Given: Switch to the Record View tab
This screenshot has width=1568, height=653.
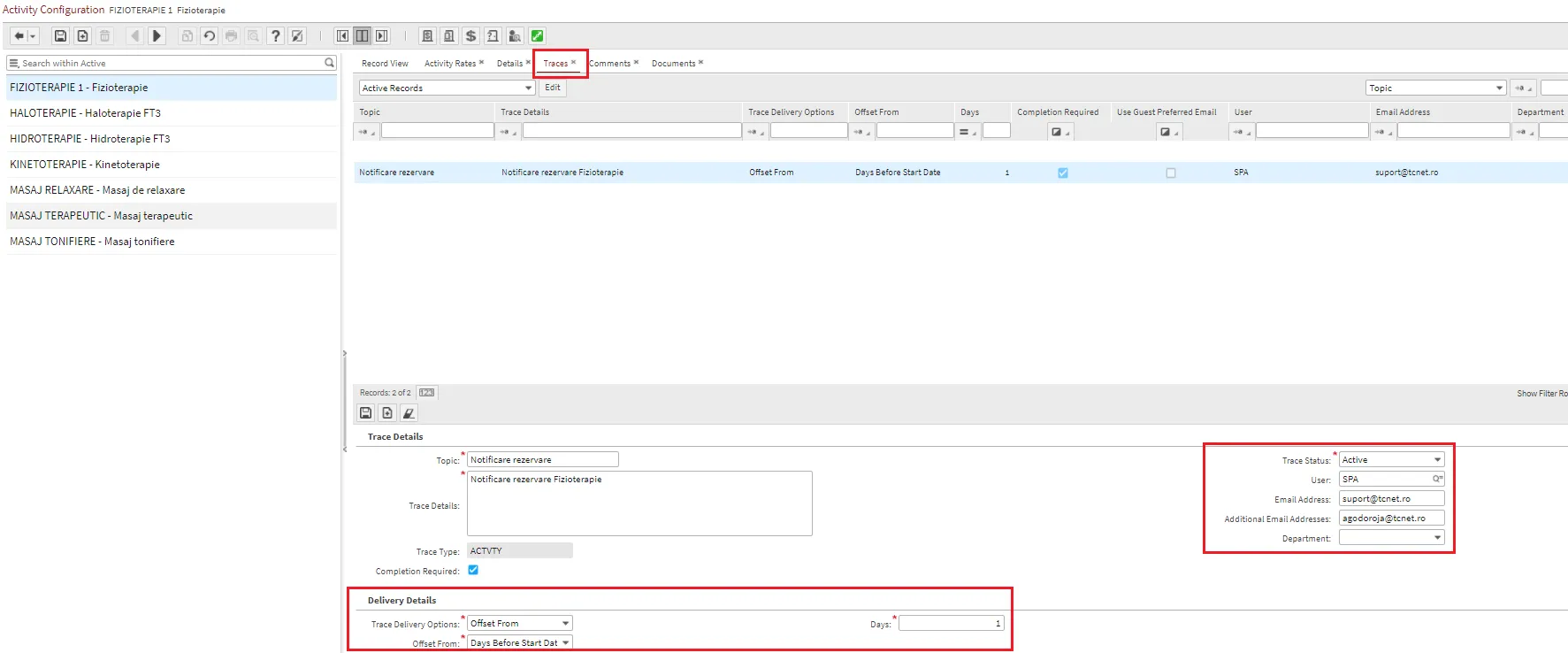Looking at the screenshot, I should pyautogui.click(x=385, y=64).
